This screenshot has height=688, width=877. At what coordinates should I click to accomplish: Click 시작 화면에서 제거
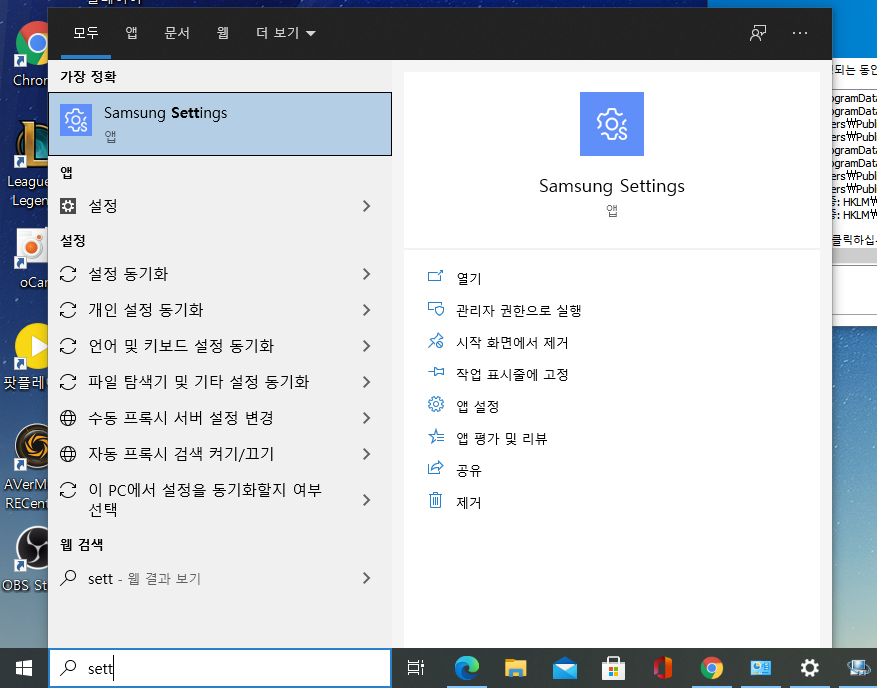[498, 342]
